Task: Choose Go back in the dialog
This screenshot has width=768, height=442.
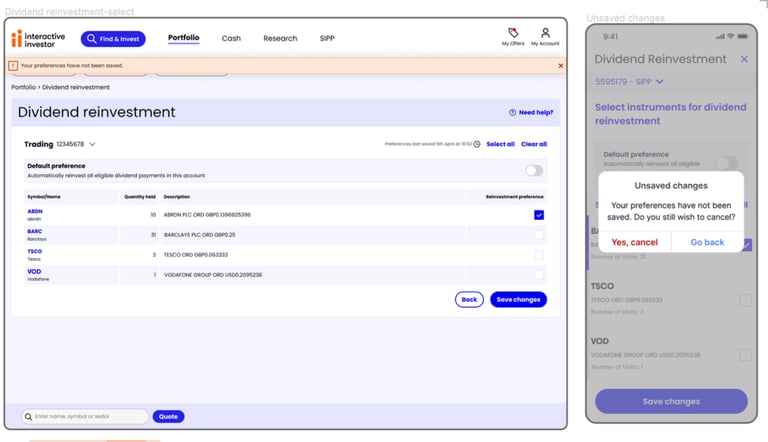Action: (x=707, y=242)
